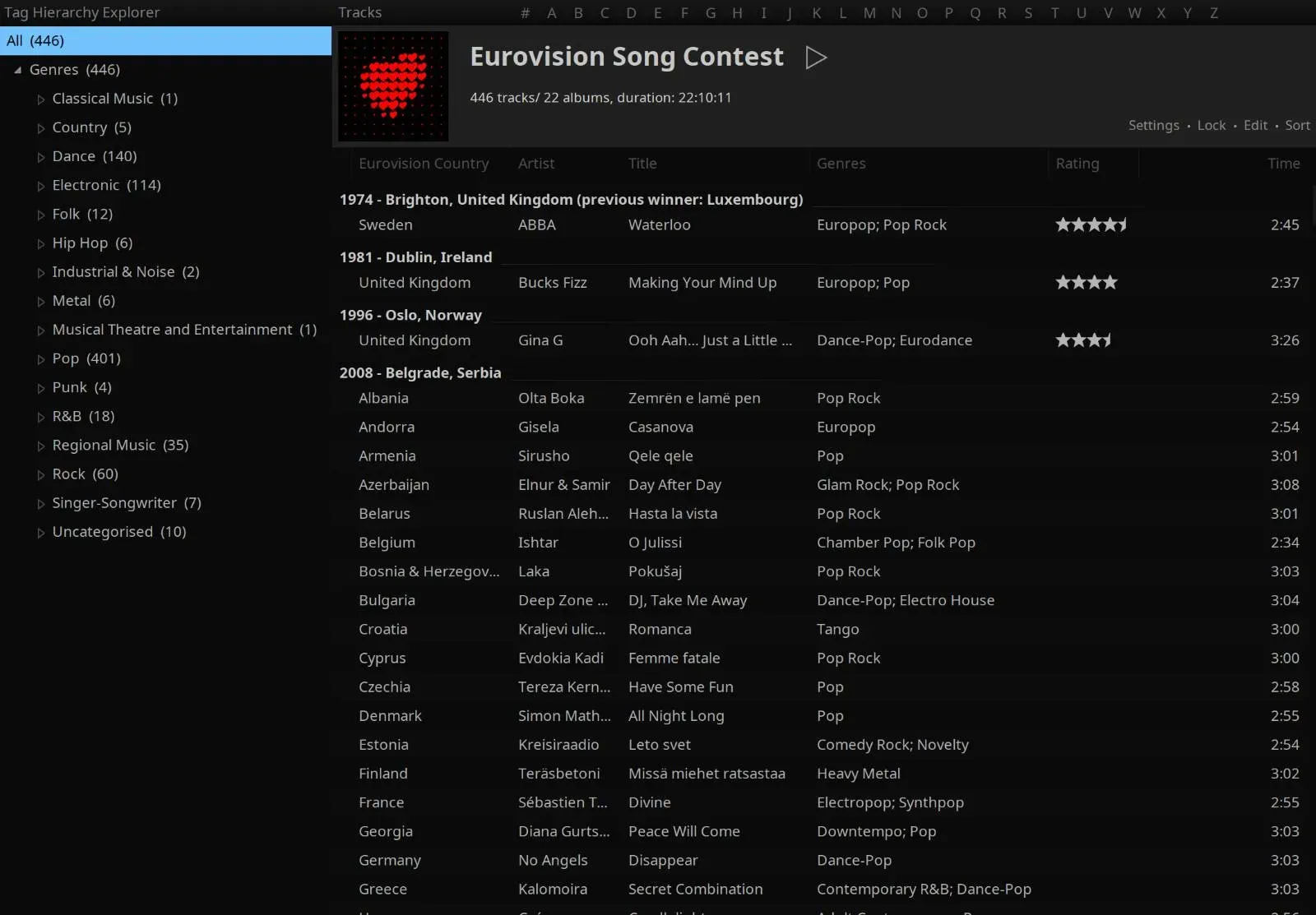Viewport: 1316px width, 915px height.
Task: Select the Country genre in the sidebar
Action: [x=80, y=127]
